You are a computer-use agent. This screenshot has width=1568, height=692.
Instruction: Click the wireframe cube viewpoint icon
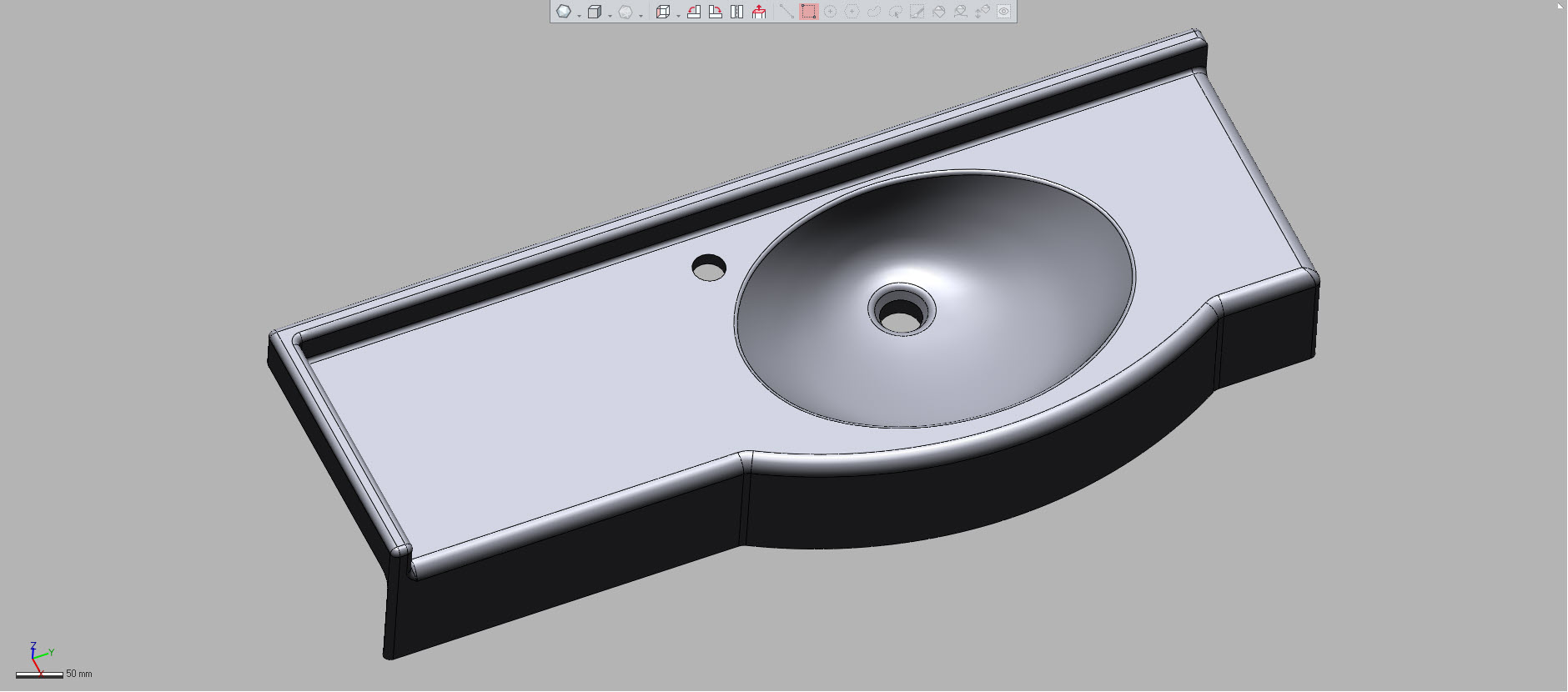(663, 12)
